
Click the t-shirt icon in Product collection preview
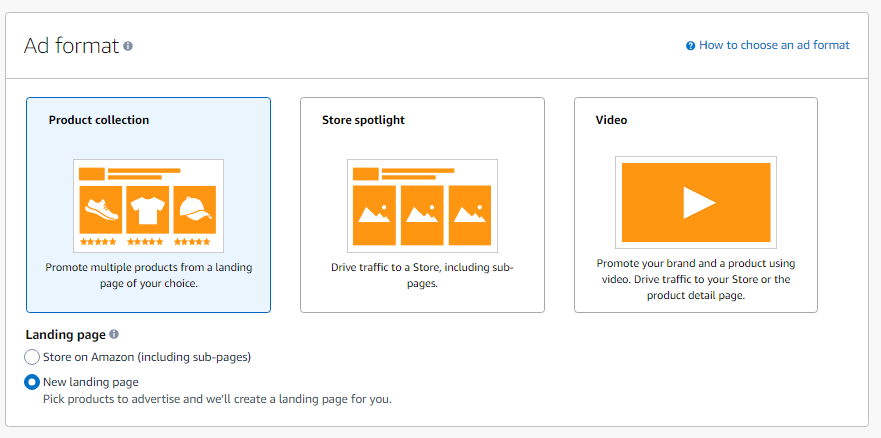point(146,209)
